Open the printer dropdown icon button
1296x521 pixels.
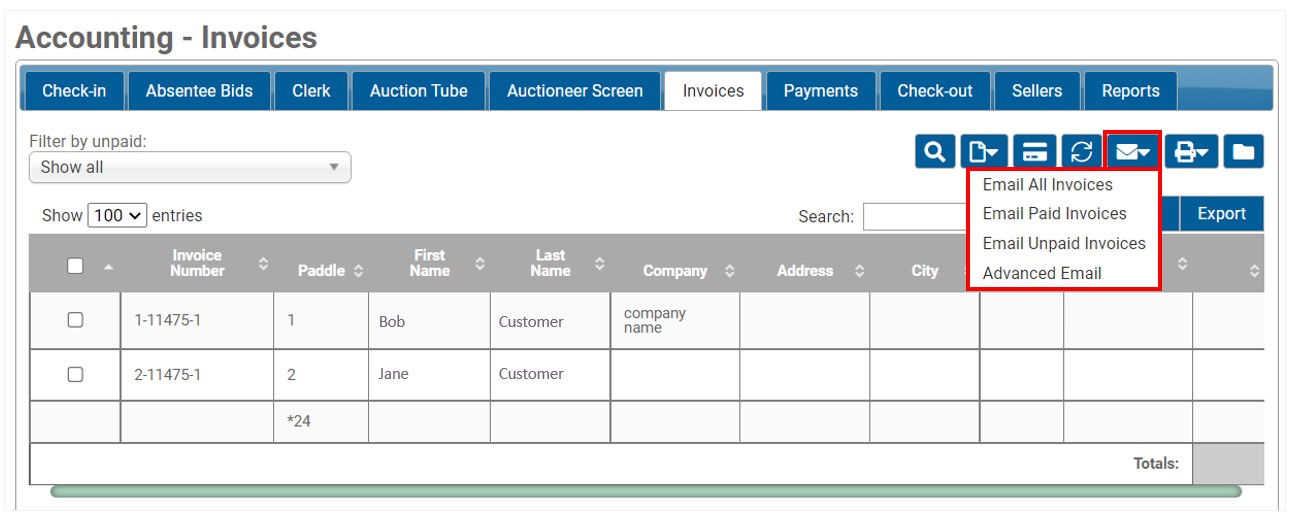pyautogui.click(x=1191, y=151)
